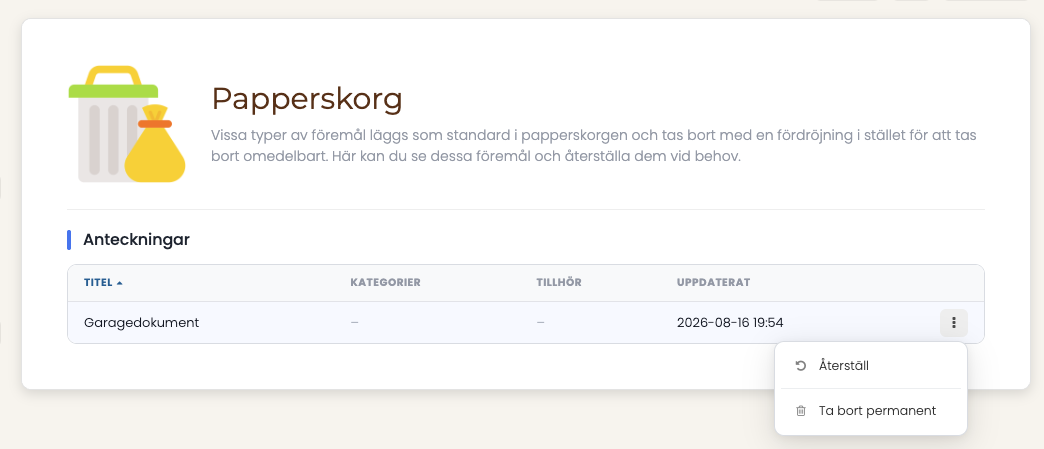Click the Papperskorg page heading
1044x449 pixels.
[x=307, y=100]
